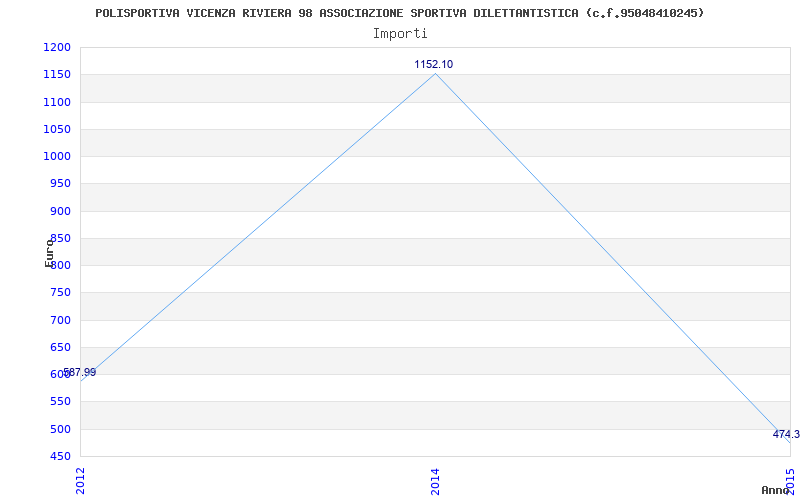The height and width of the screenshot is (500, 800).
Task: Click the 850 y-axis tick label
Action: coord(60,238)
